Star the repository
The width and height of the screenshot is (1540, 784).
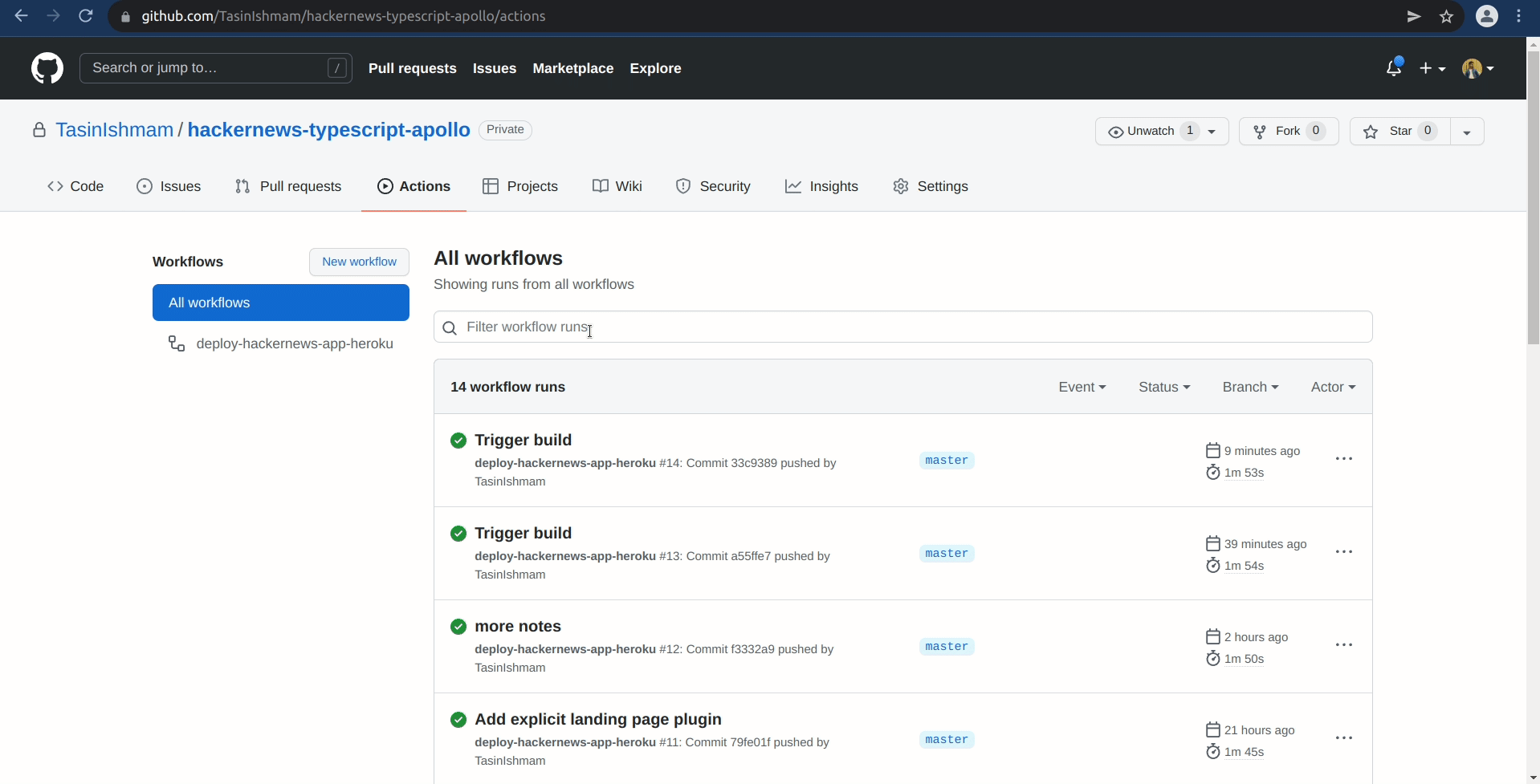pyautogui.click(x=1400, y=131)
